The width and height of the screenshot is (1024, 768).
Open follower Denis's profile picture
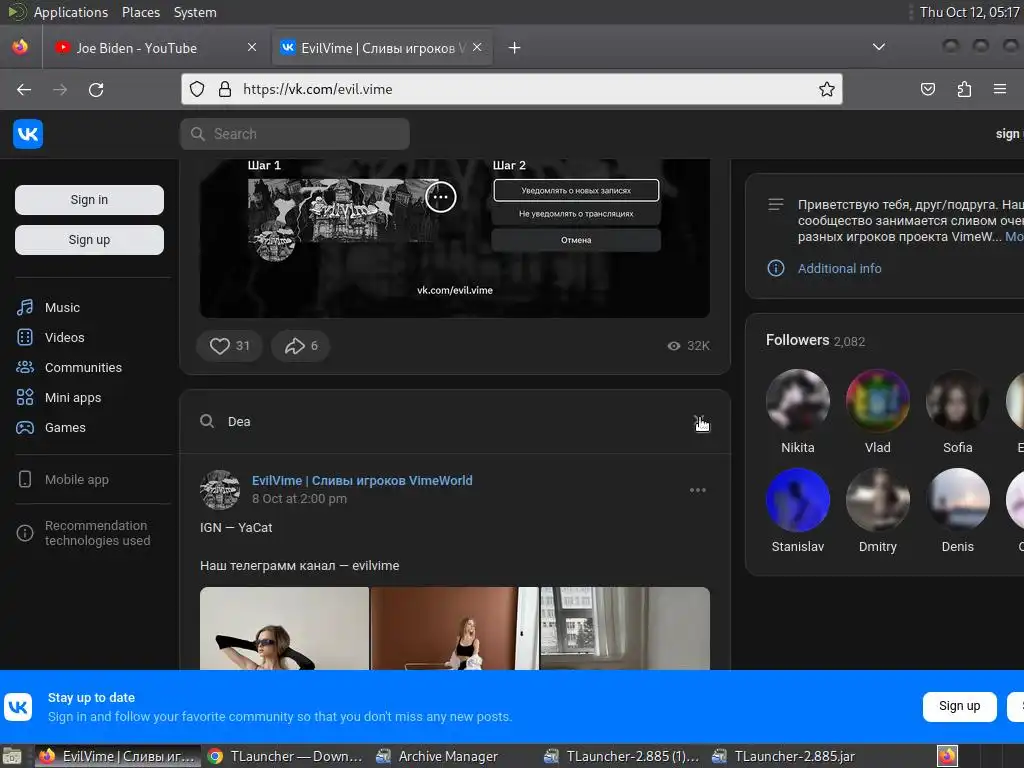point(958,500)
